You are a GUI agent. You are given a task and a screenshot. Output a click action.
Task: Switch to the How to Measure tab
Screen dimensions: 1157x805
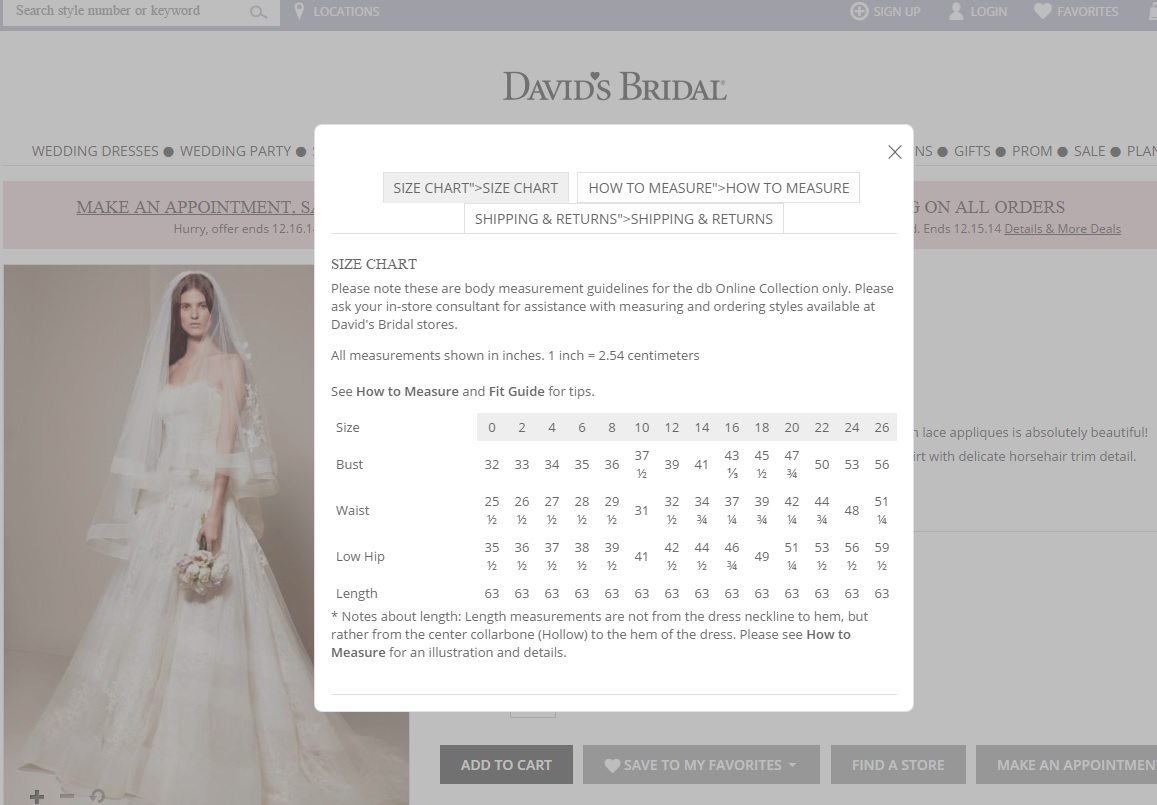(718, 188)
